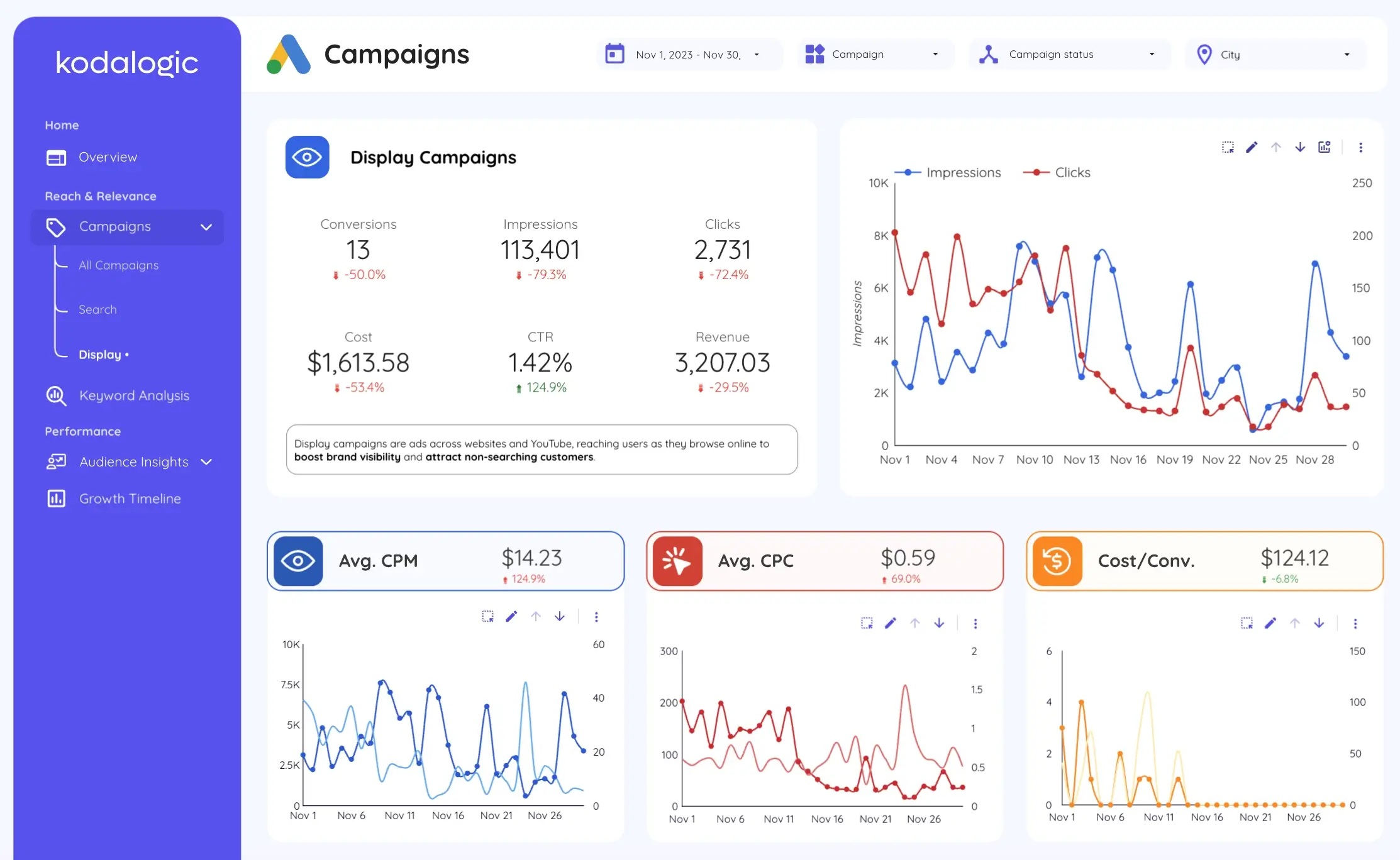Image resolution: width=1400 pixels, height=860 pixels.
Task: Click the Avg. CPM $14.23 card
Action: pos(446,561)
